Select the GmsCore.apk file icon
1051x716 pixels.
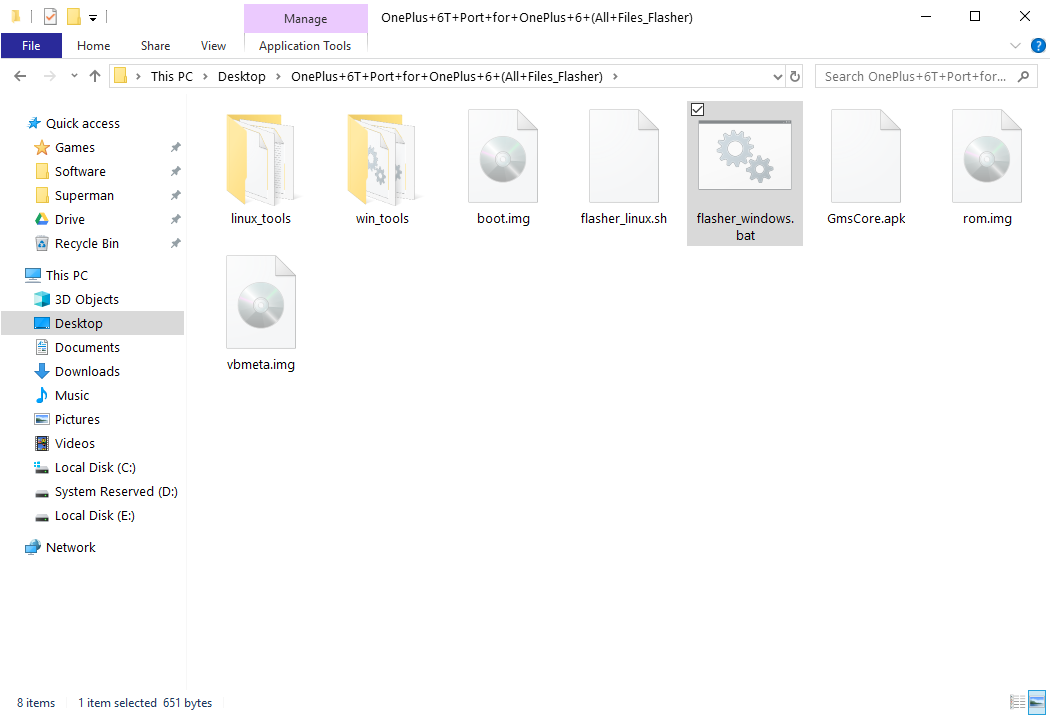pyautogui.click(x=866, y=156)
